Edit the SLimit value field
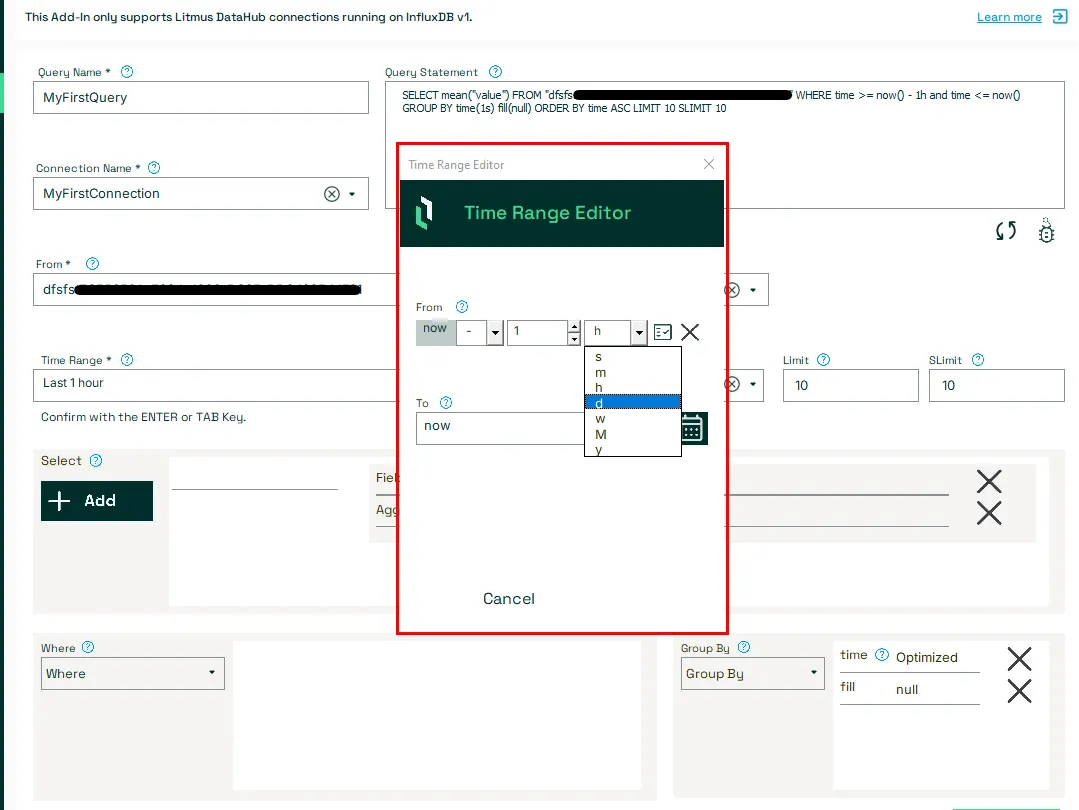Viewport: 1079px width, 810px height. click(x=996, y=385)
